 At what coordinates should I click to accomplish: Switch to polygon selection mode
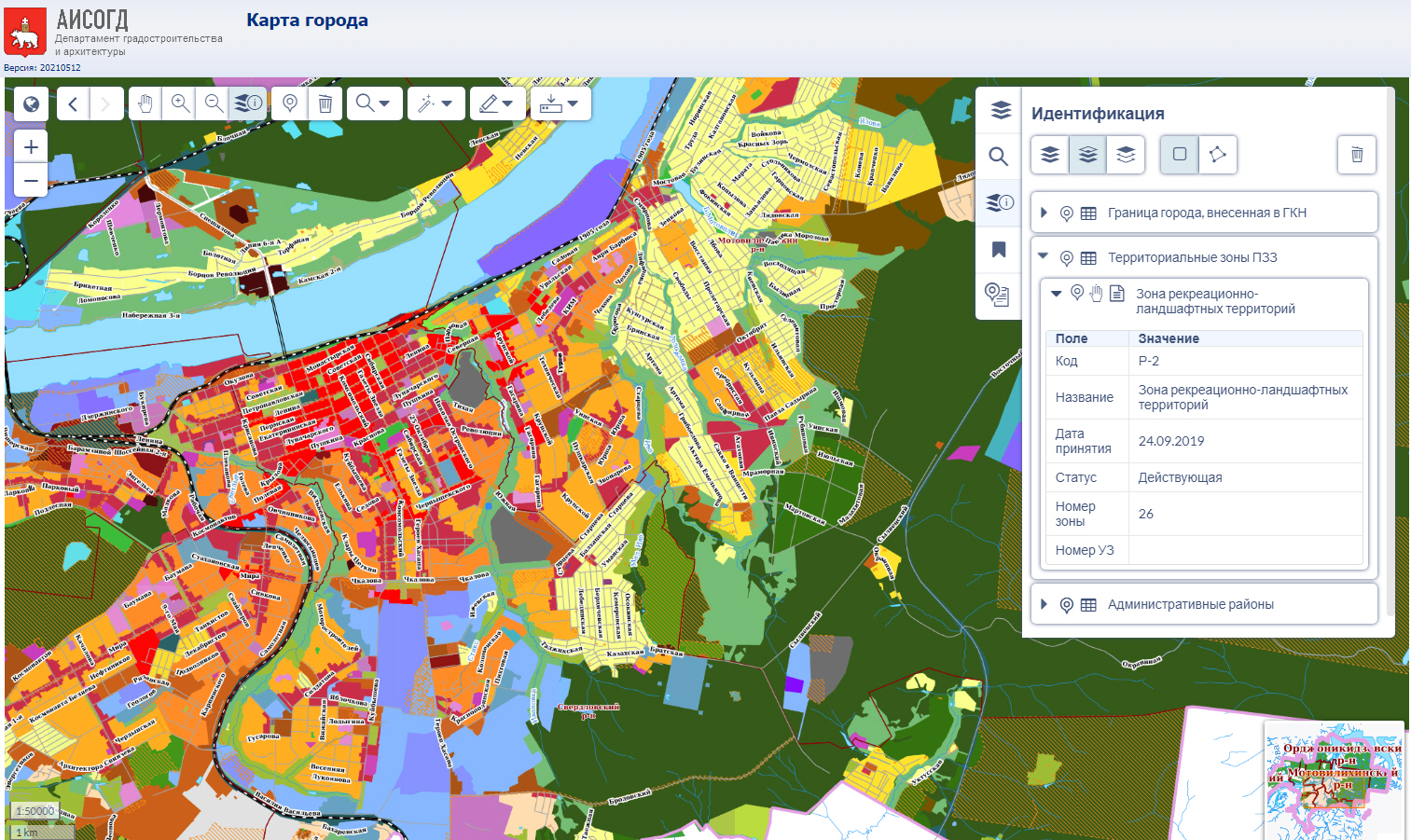click(x=1217, y=155)
